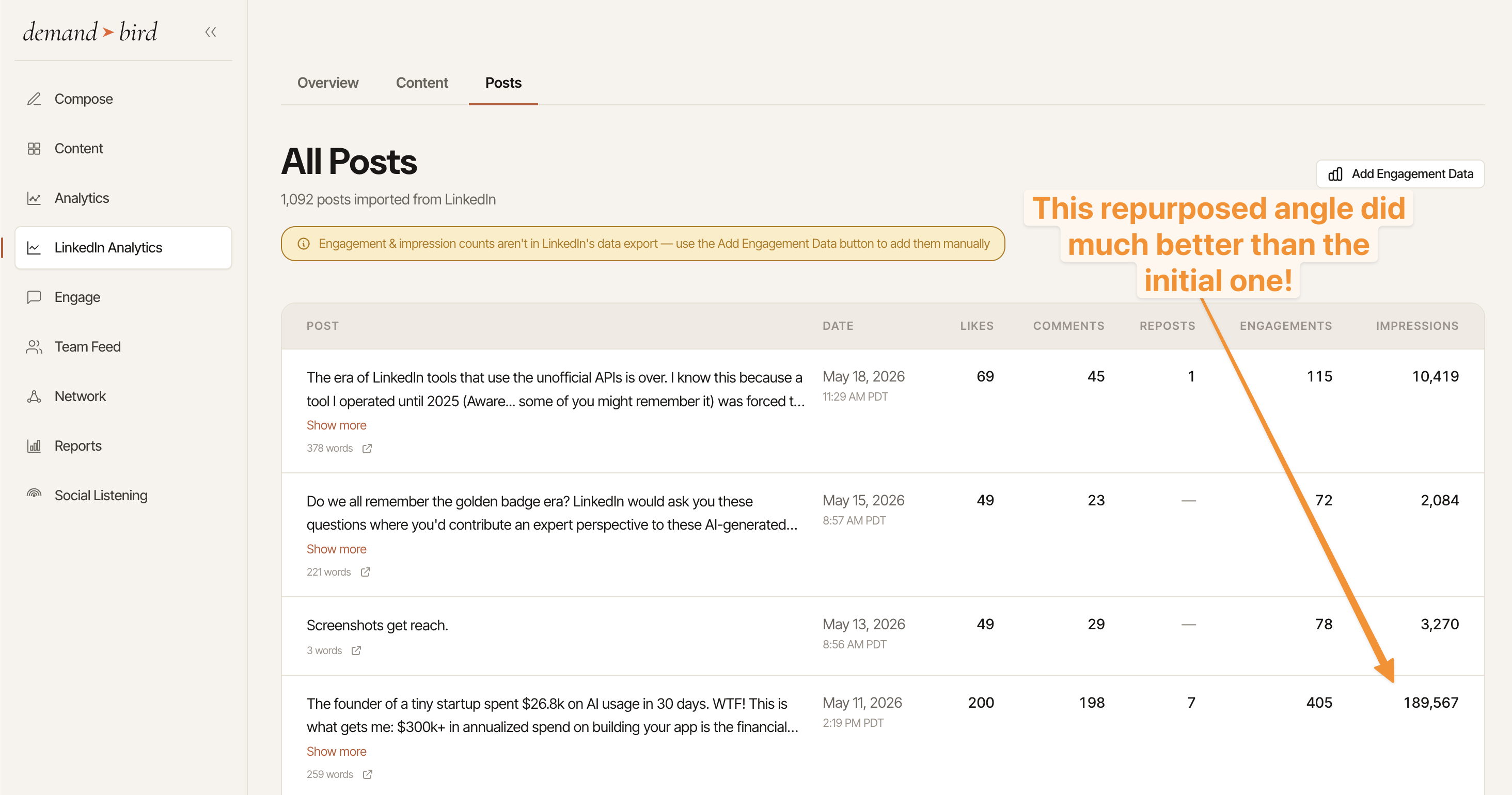1512x795 pixels.
Task: Sort by the IMPRESSIONS column header
Action: point(1417,326)
